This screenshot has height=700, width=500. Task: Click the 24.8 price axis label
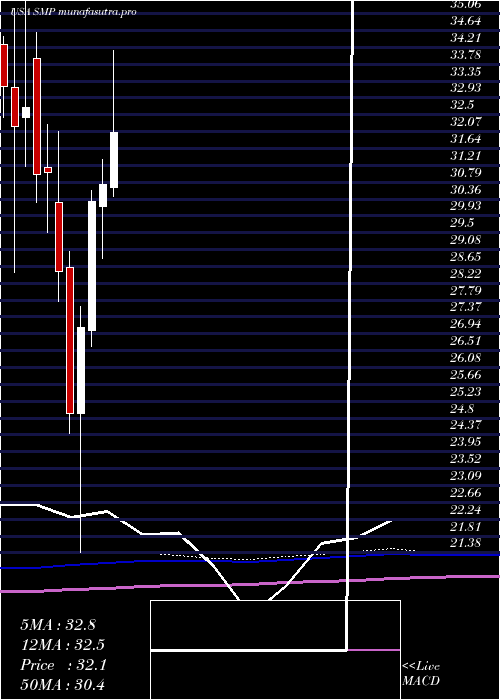[x=462, y=409]
